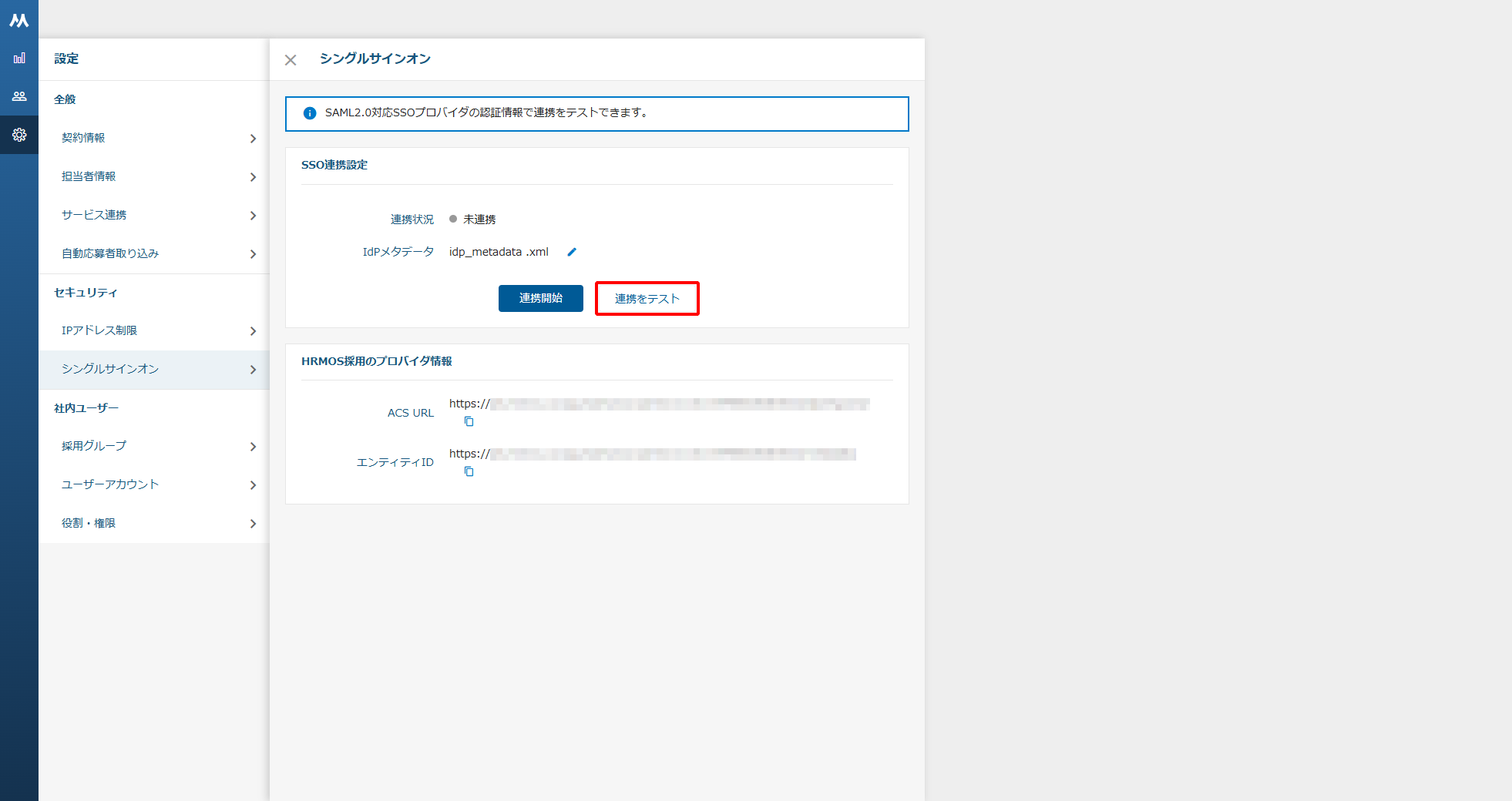
Task: Select the settings gear icon
Action: coord(19,135)
